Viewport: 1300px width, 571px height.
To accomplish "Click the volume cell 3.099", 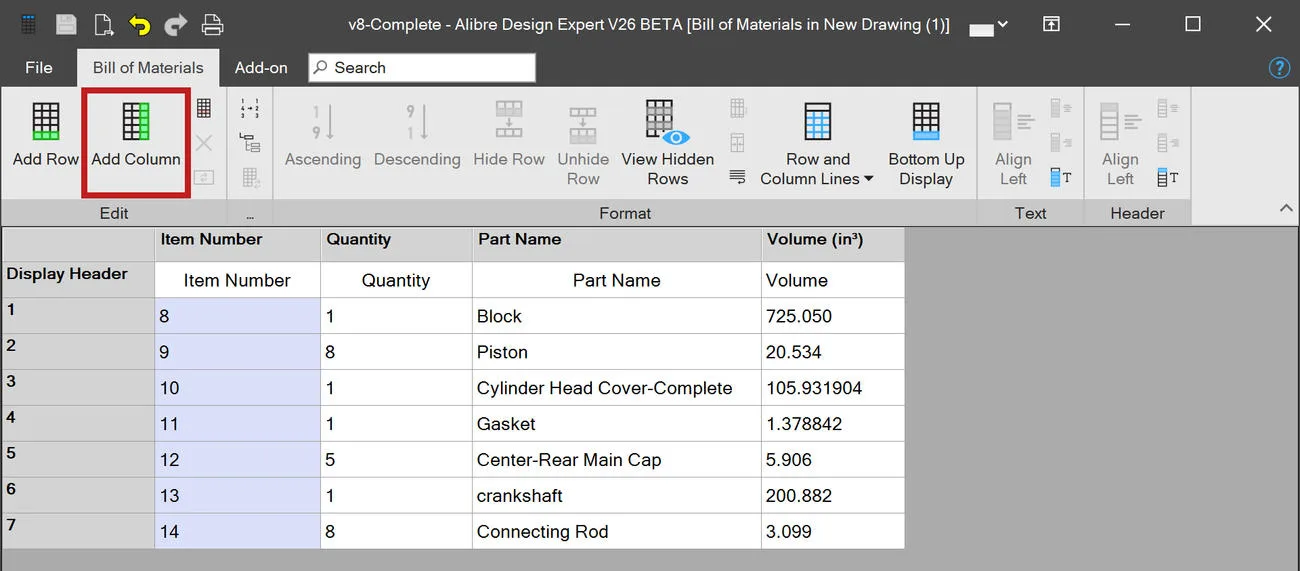I will click(x=833, y=531).
